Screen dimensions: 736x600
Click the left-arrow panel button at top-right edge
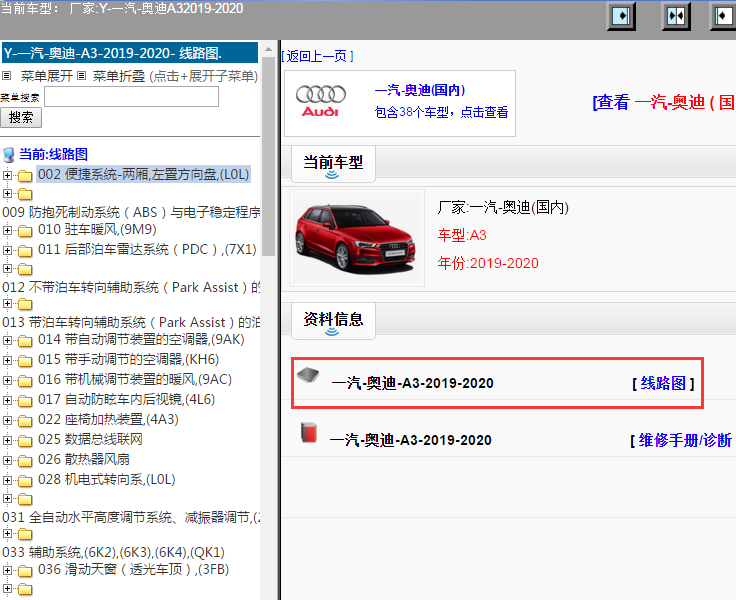[723, 16]
